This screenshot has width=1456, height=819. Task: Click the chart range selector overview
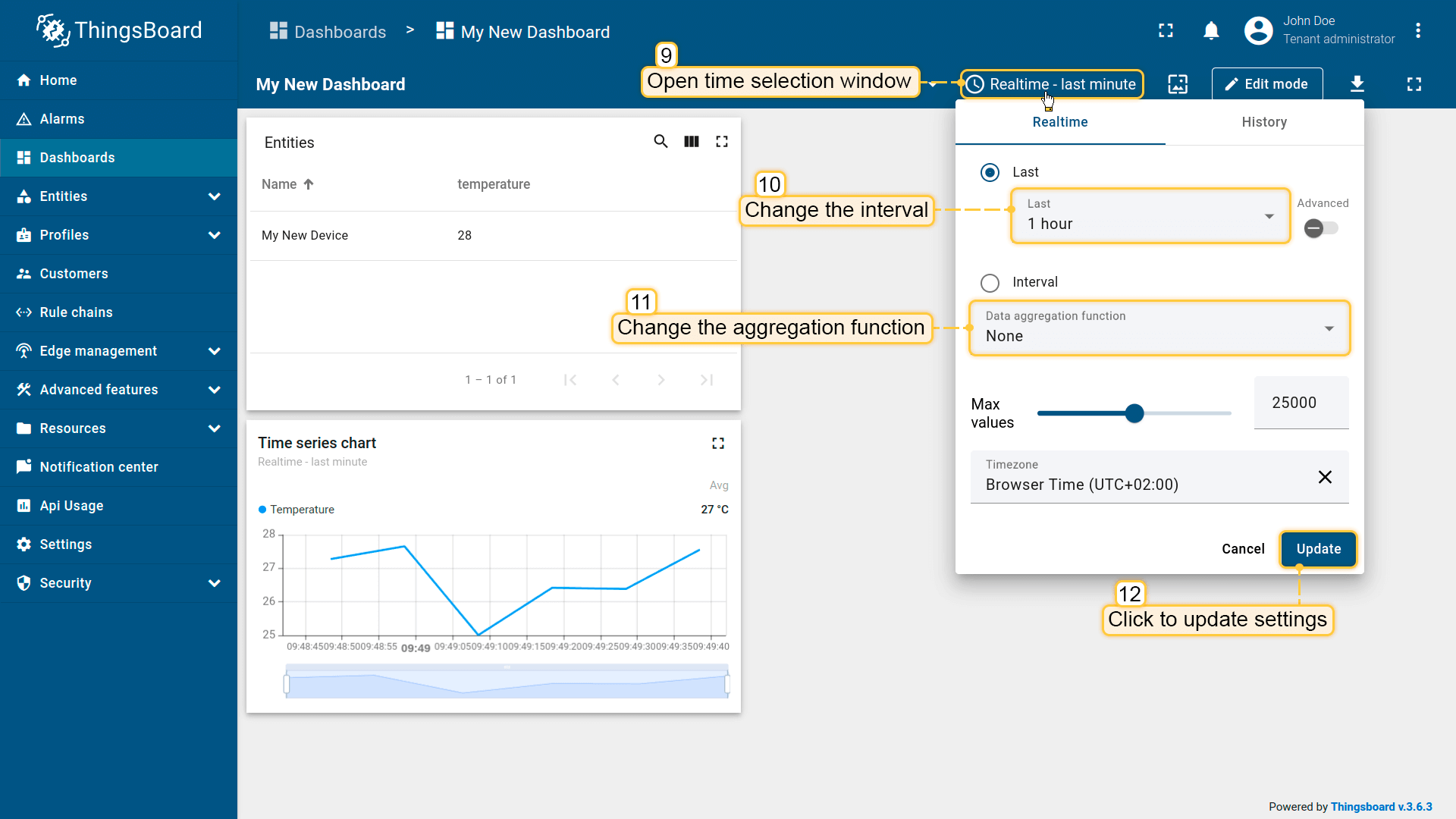[507, 682]
